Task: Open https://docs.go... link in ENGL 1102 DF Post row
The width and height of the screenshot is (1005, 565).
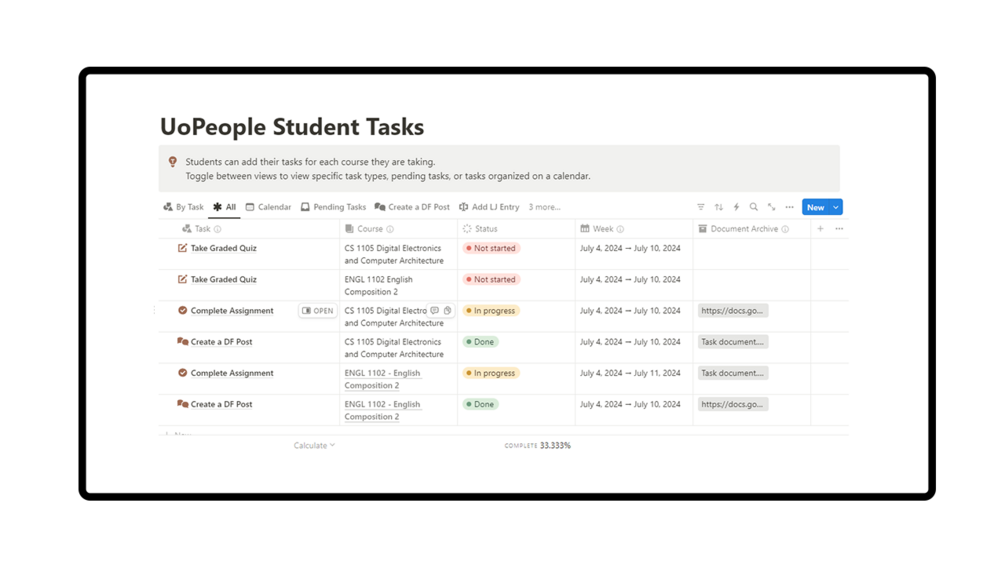Action: tap(733, 404)
